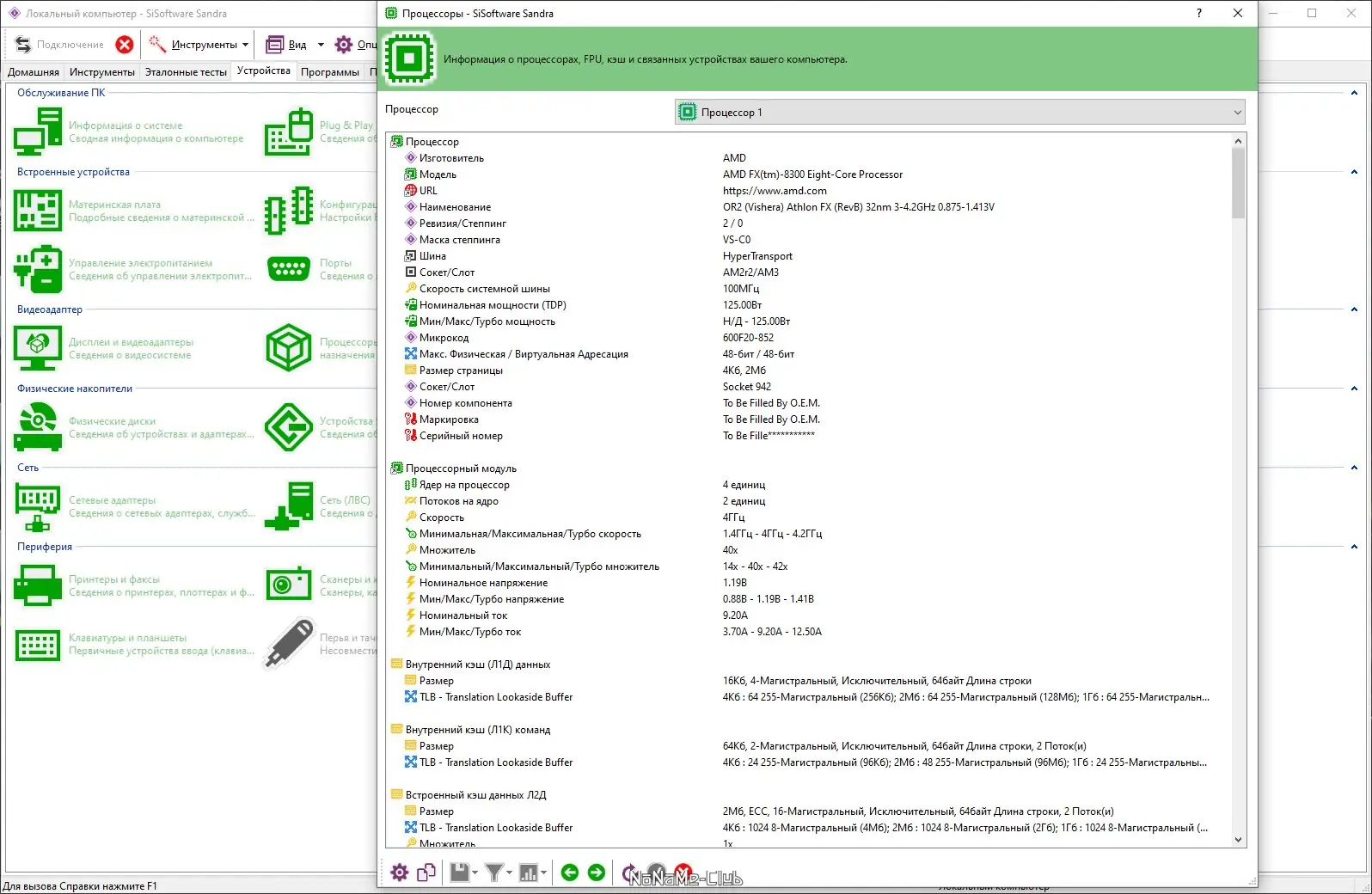
Task: Select the Устройства tab
Action: [x=264, y=71]
